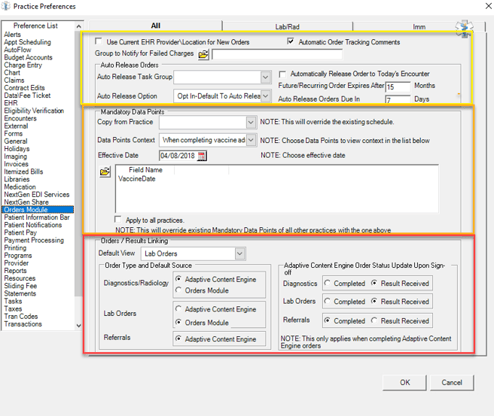Check Apply to all practices

(117, 219)
